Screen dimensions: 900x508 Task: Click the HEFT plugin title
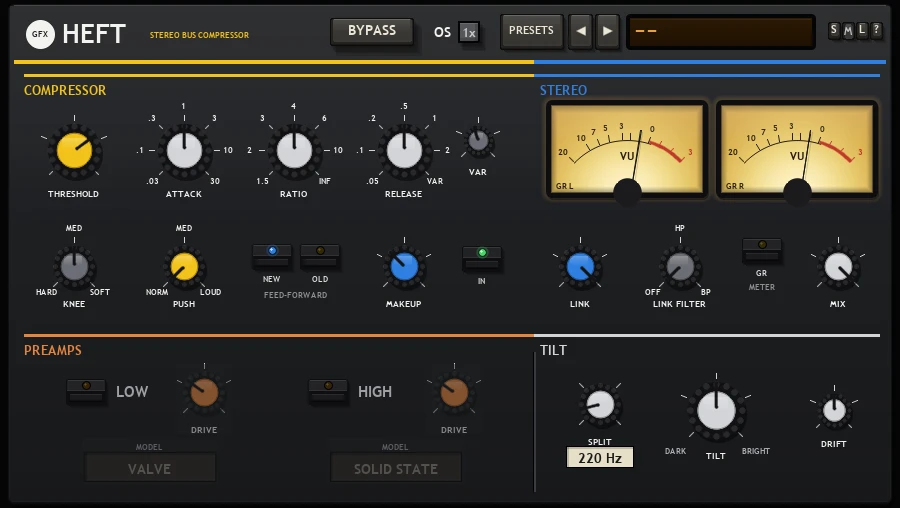click(x=94, y=34)
